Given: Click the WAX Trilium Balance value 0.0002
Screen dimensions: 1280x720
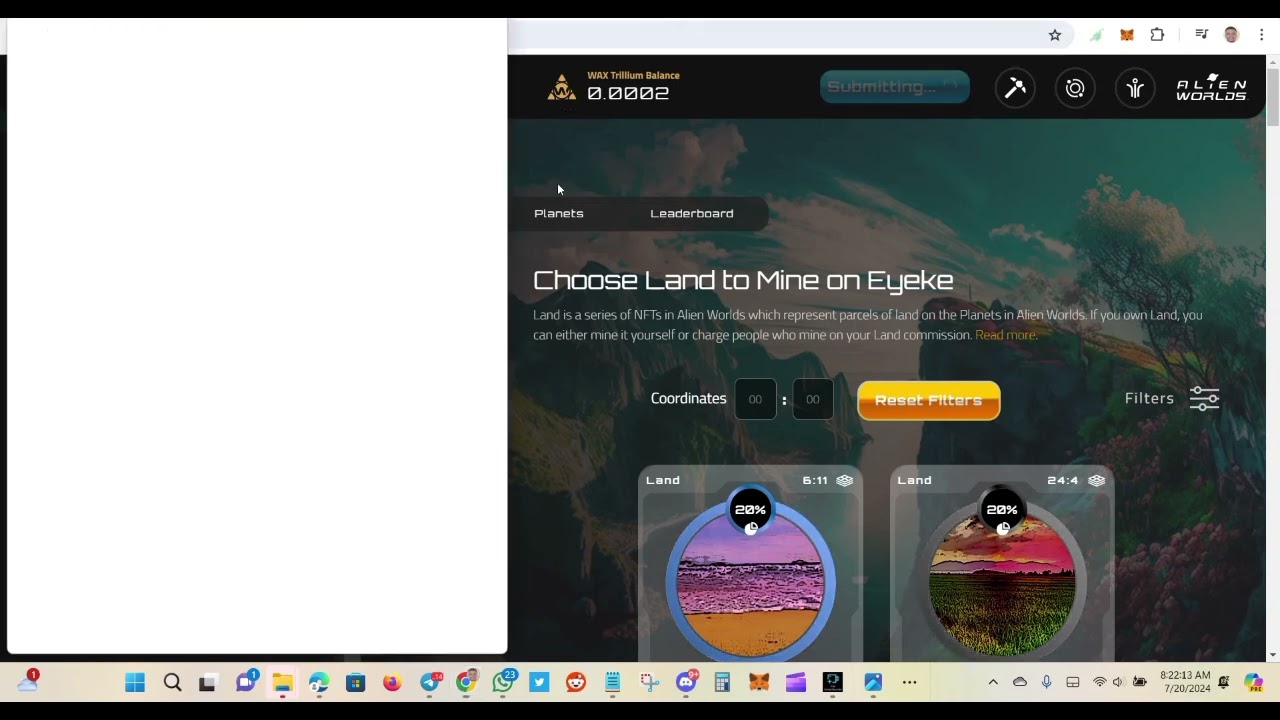Looking at the screenshot, I should [628, 94].
